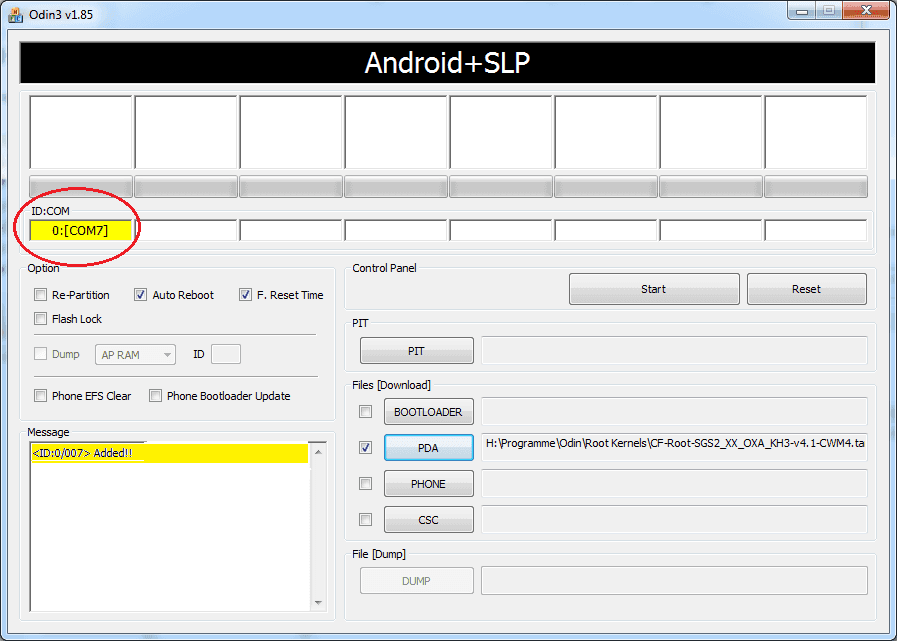
Task: Select the <ID:0/007> Added!! message line
Action: (x=169, y=453)
